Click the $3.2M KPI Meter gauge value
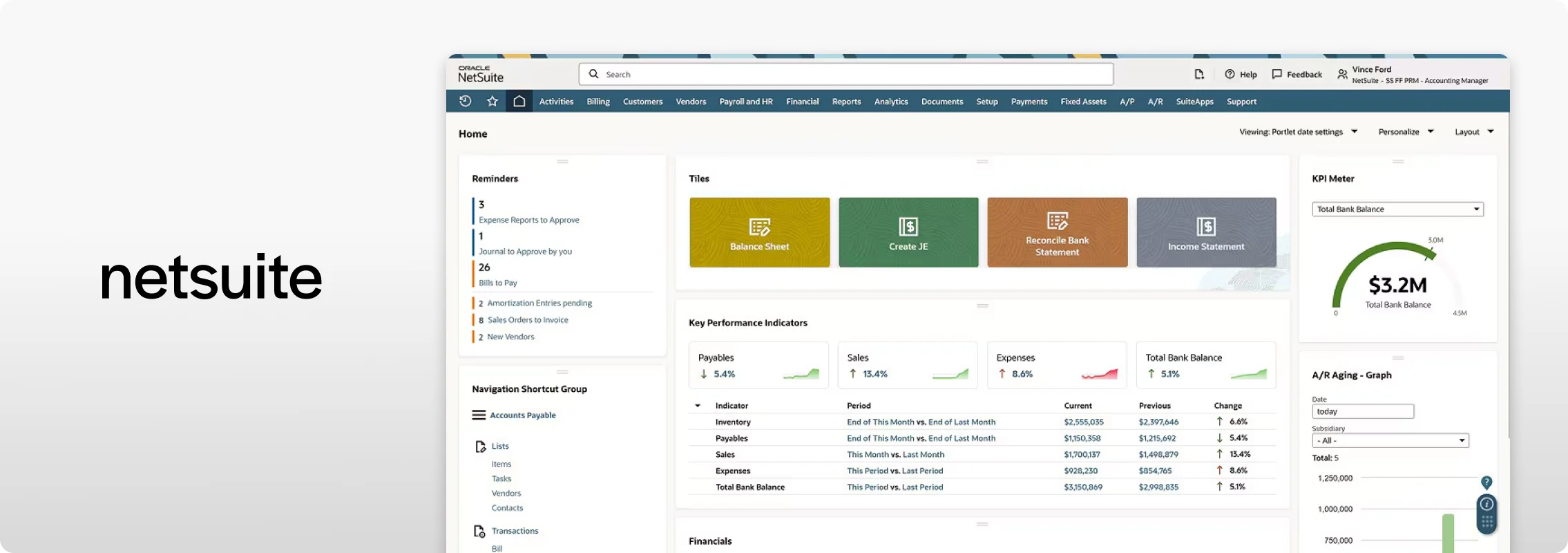 coord(1397,285)
